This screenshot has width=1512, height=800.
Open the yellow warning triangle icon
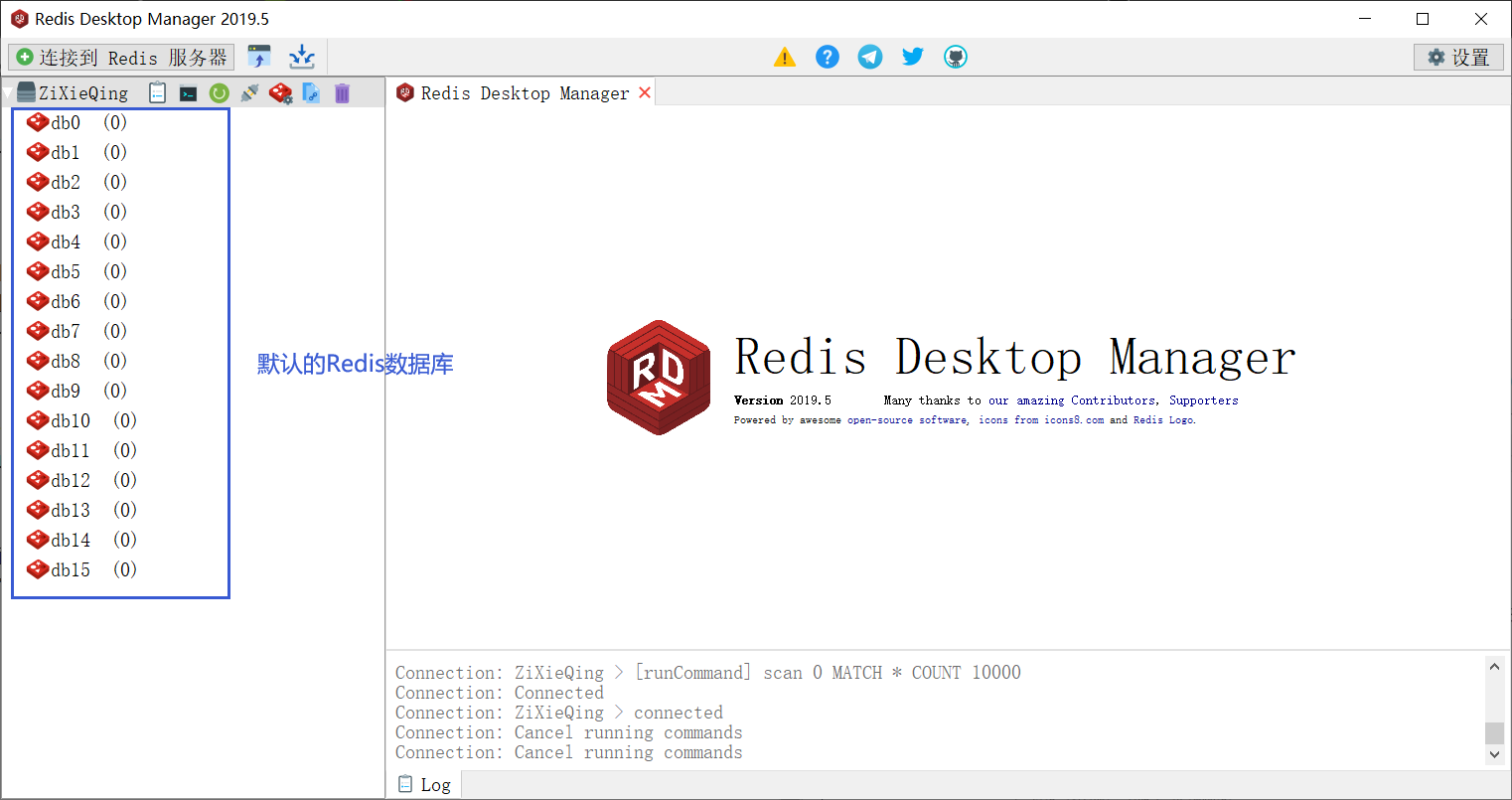[785, 58]
